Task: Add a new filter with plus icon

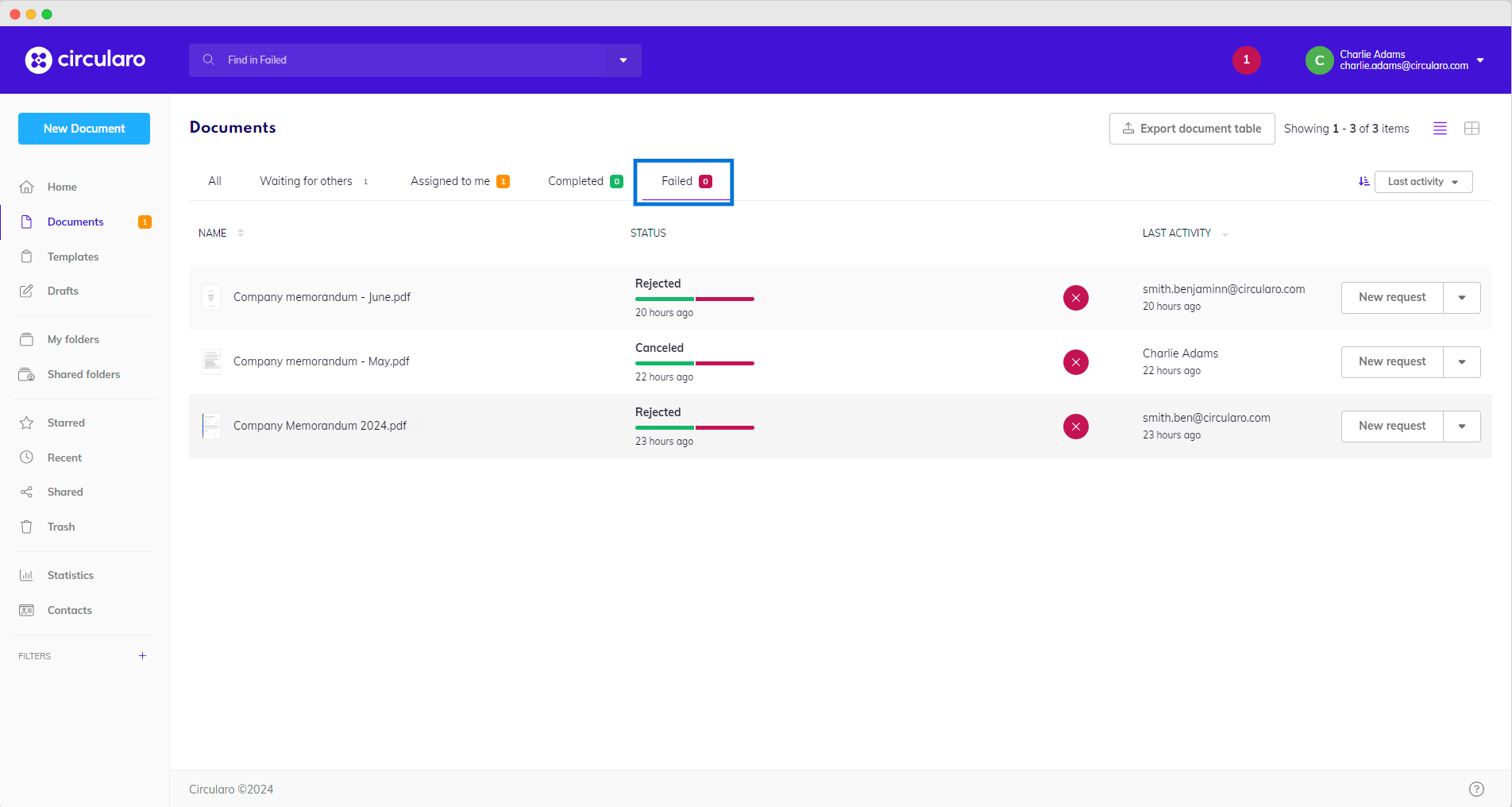Action: [143, 656]
